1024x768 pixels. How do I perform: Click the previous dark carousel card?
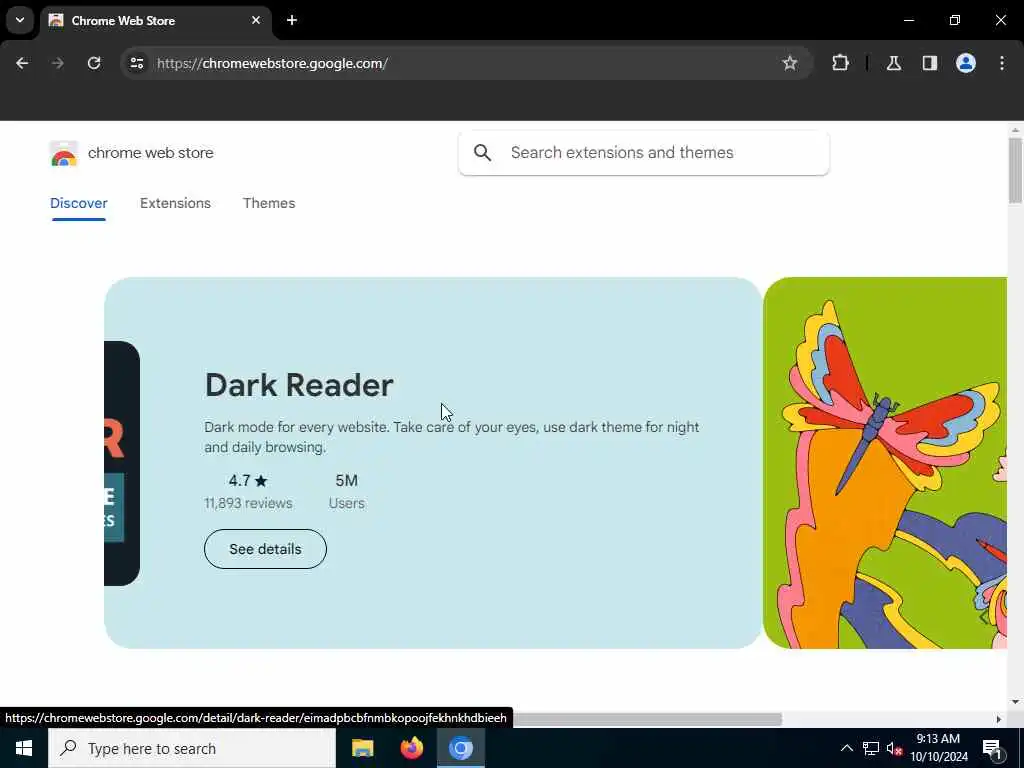tap(122, 463)
